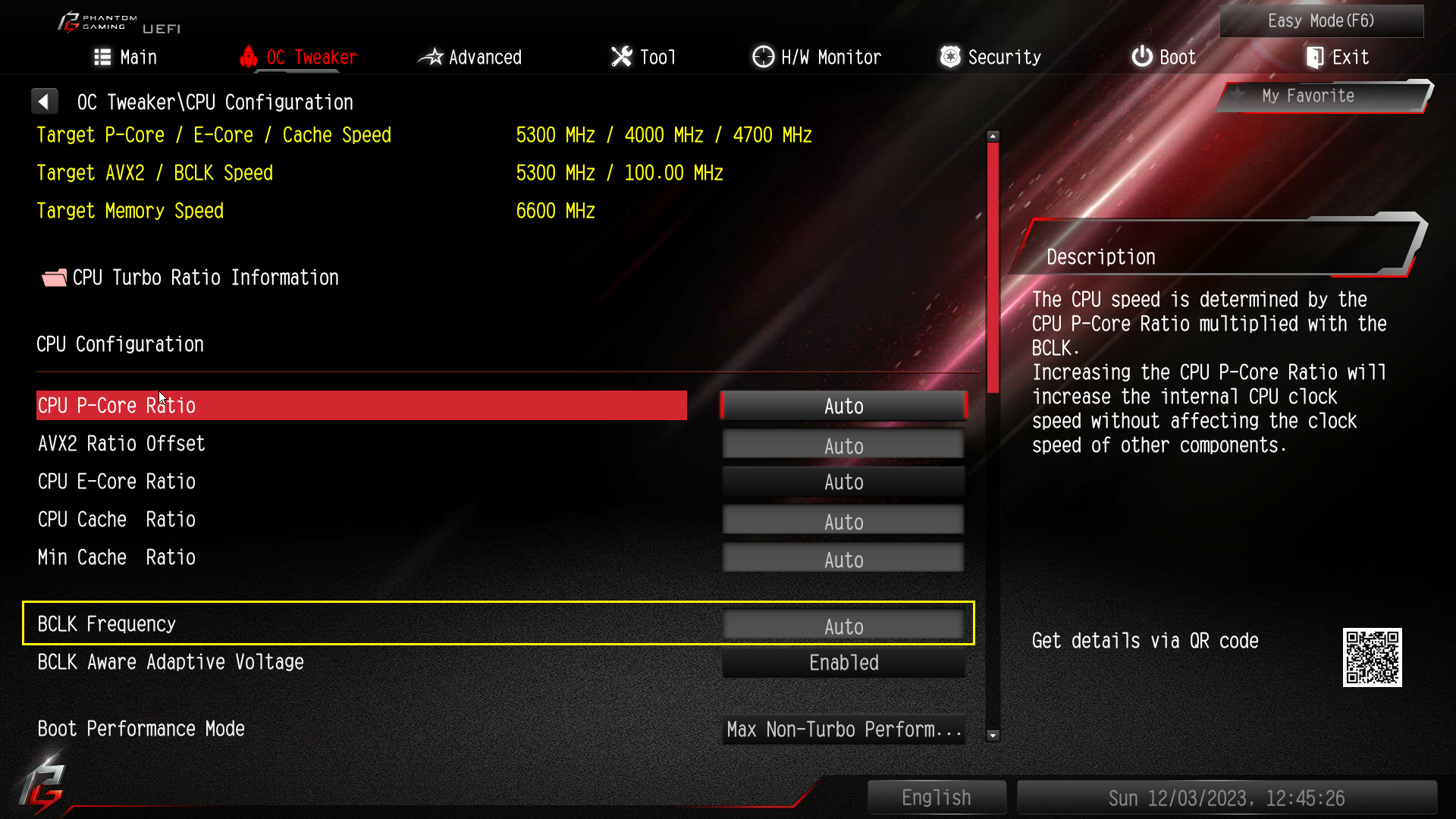Click the H/W Monitor gauge icon
Viewport: 1456px width, 819px height.
[763, 57]
